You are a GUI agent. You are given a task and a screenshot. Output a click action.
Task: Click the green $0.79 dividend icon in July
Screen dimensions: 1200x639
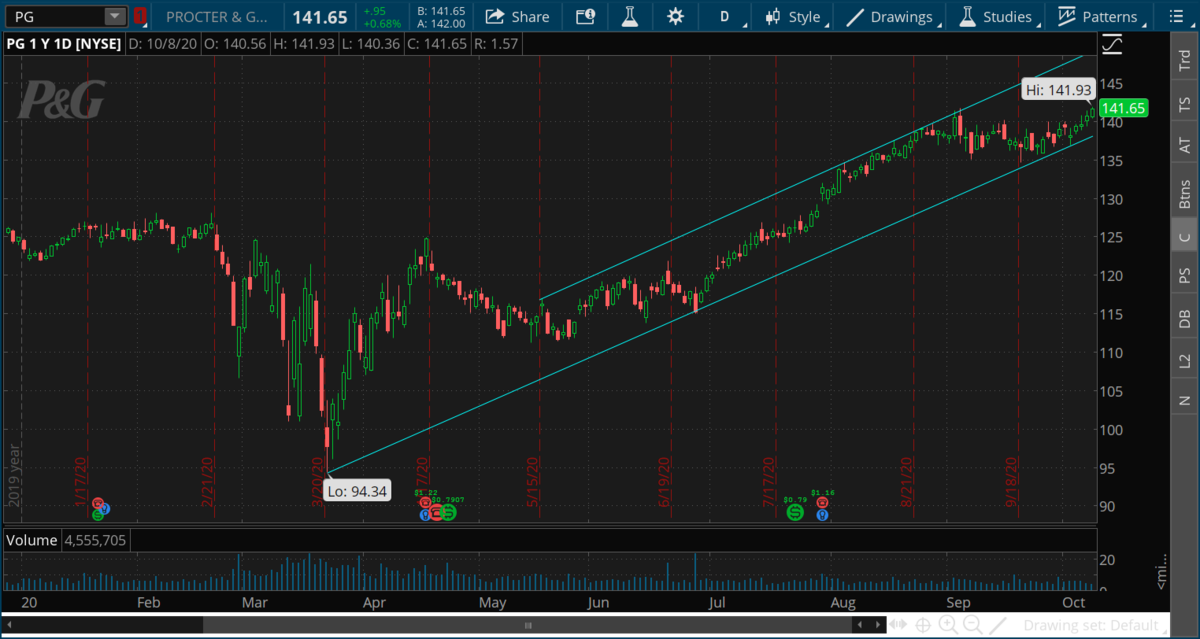click(794, 512)
